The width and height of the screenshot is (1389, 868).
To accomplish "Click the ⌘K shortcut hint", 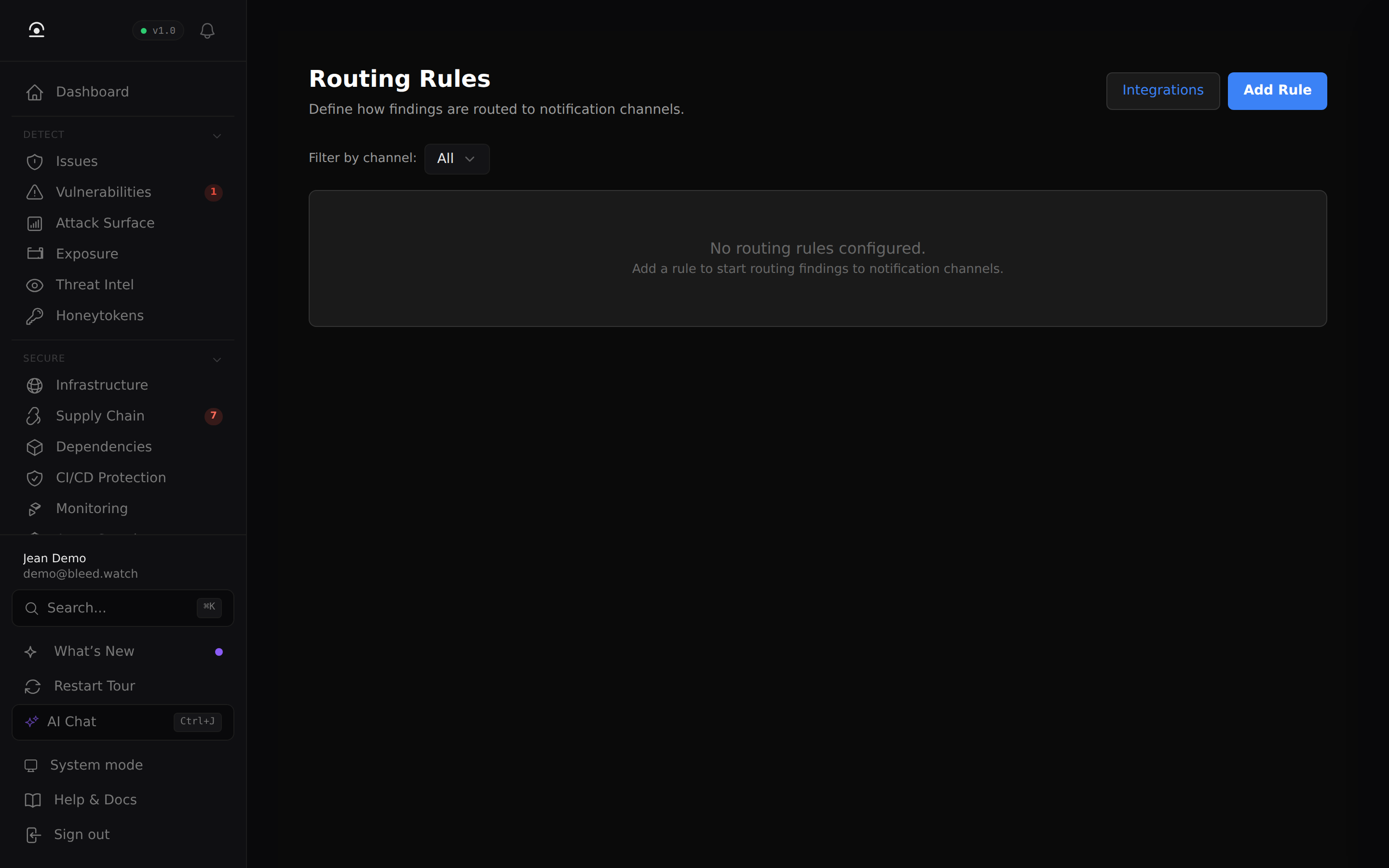I will pos(209,608).
